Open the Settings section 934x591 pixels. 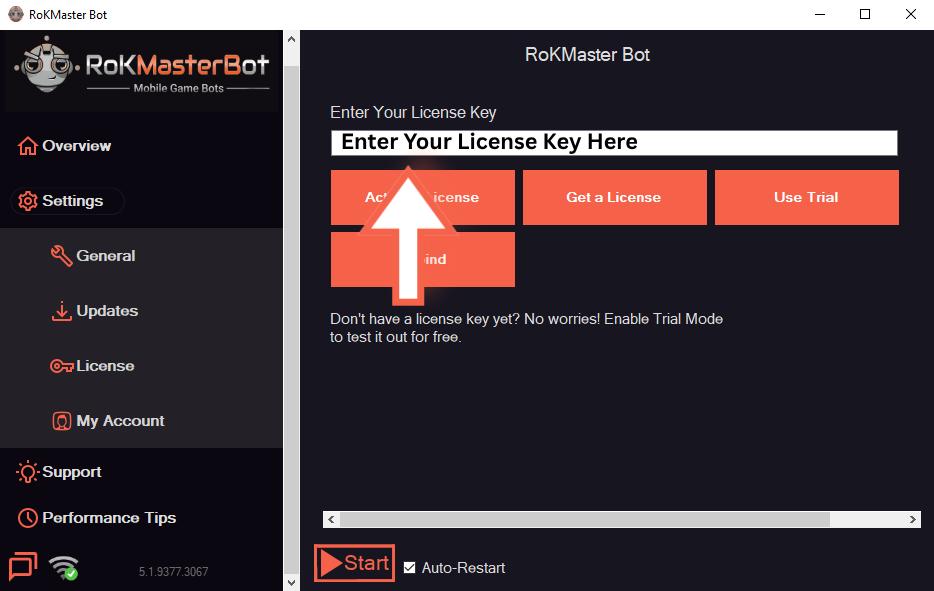pyautogui.click(x=67, y=201)
